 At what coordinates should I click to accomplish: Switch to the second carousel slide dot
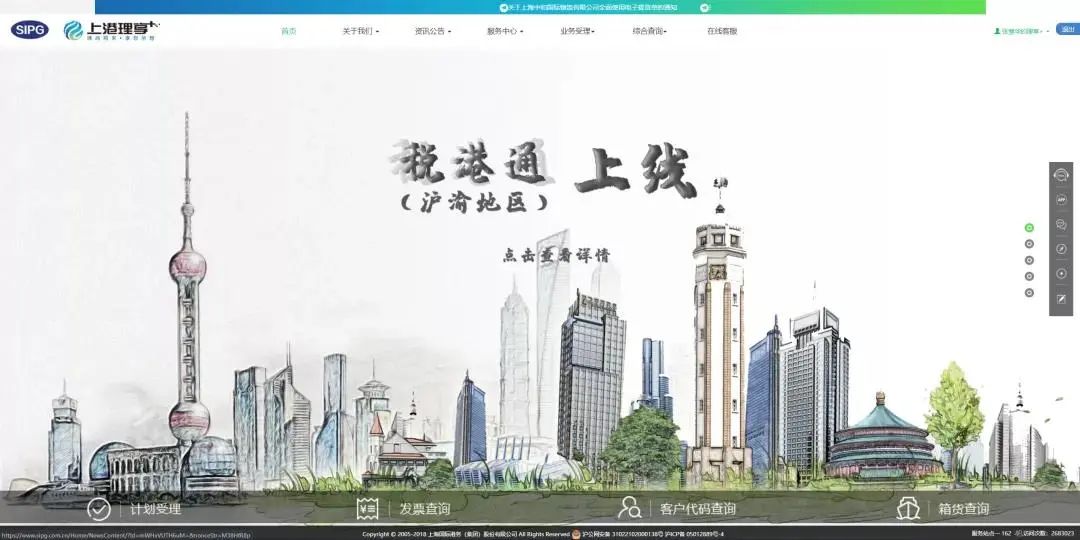(x=1029, y=244)
